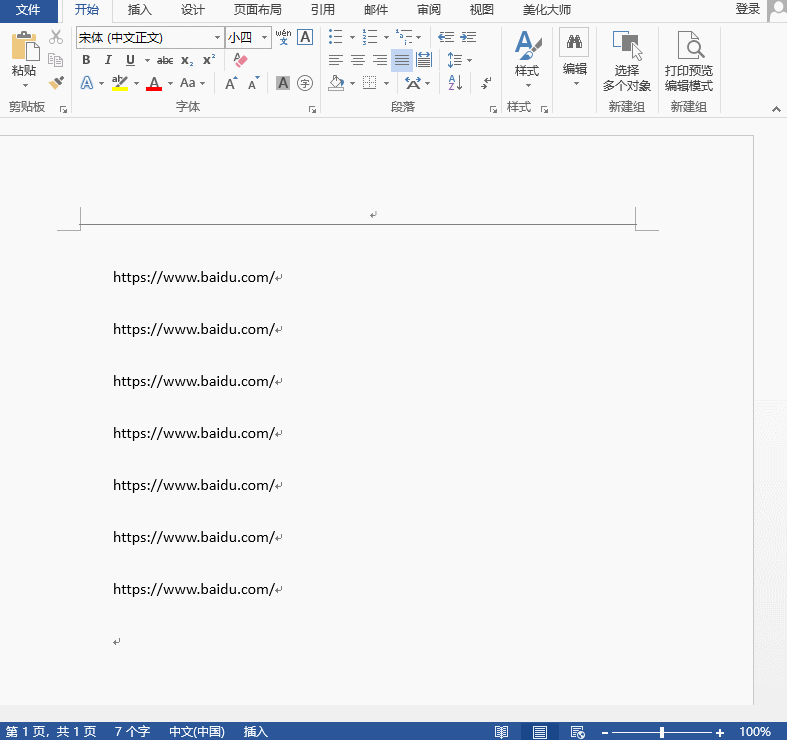Expand the Styles gallery dropdown

point(527,84)
